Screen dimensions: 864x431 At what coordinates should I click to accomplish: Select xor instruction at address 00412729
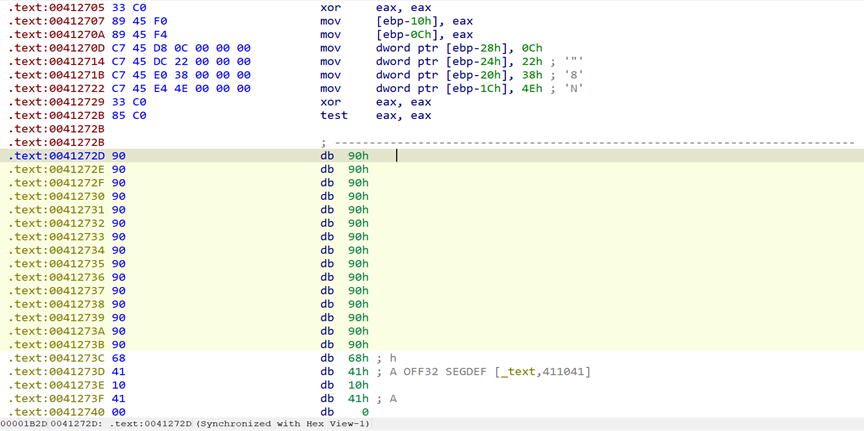432,102
